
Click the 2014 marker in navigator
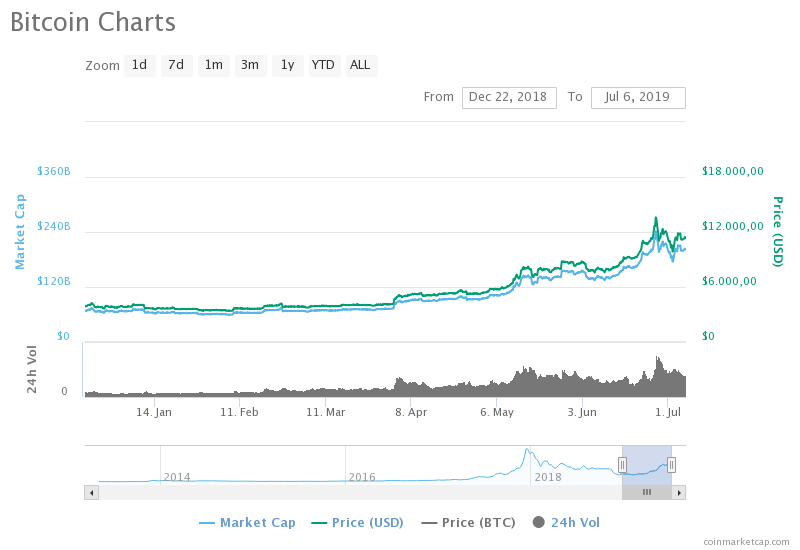click(177, 477)
